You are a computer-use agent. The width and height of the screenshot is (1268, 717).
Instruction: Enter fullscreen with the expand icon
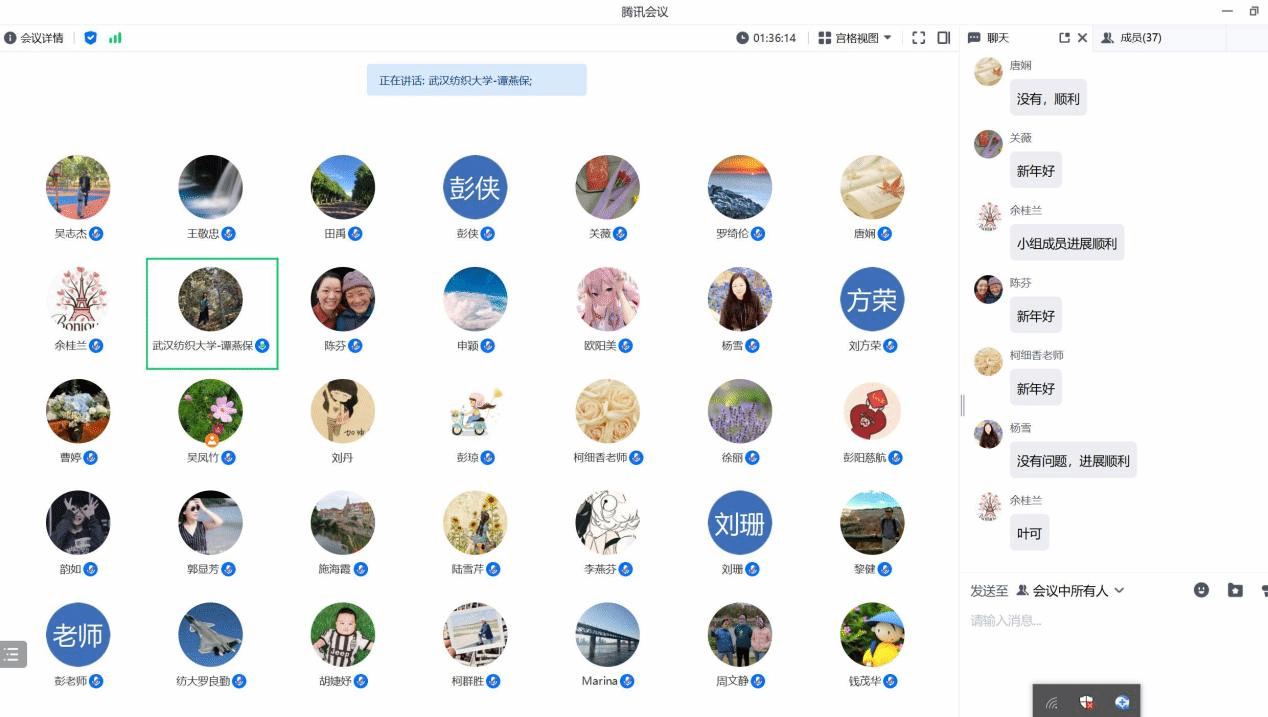[918, 38]
